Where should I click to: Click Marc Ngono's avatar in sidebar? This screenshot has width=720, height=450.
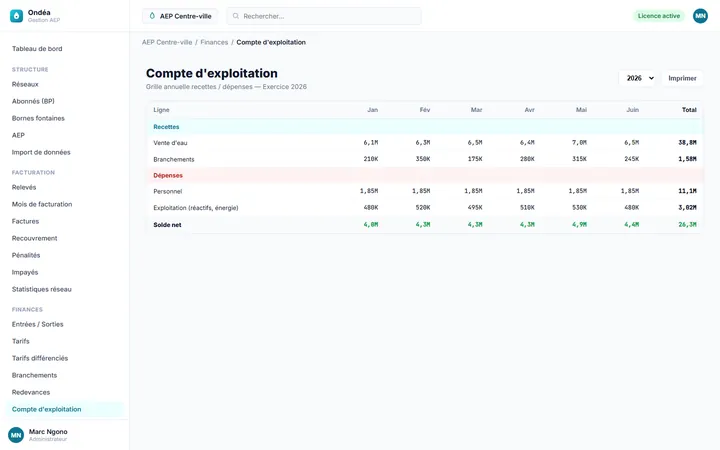tap(16, 435)
